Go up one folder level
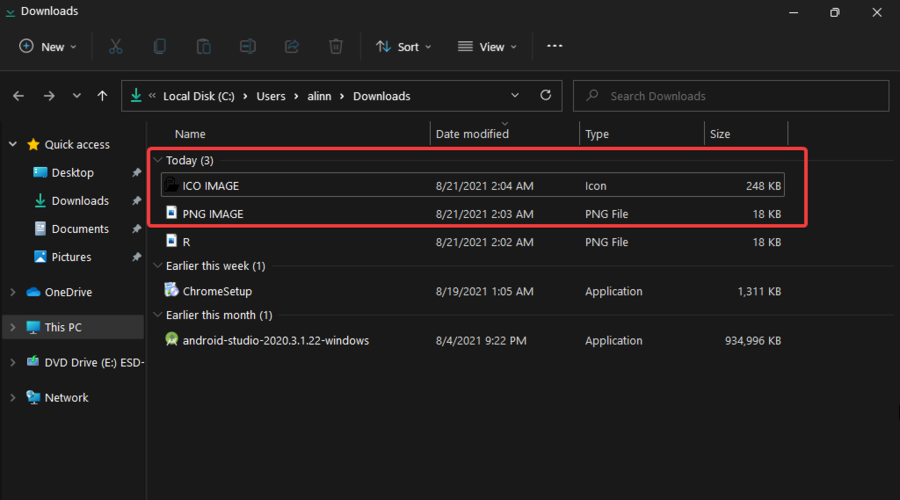Viewport: 900px width, 500px height. 102,96
